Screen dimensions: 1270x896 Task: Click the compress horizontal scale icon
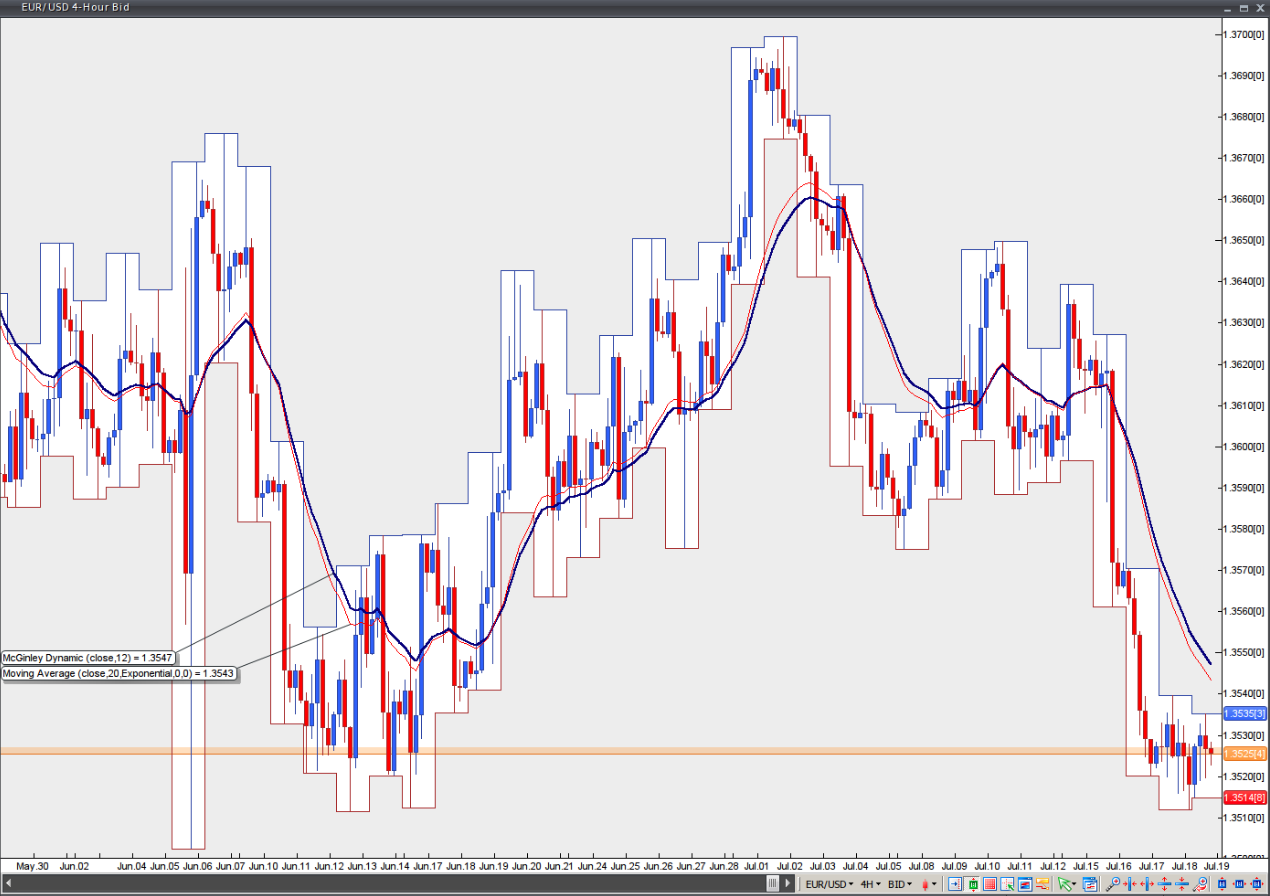[1129, 884]
